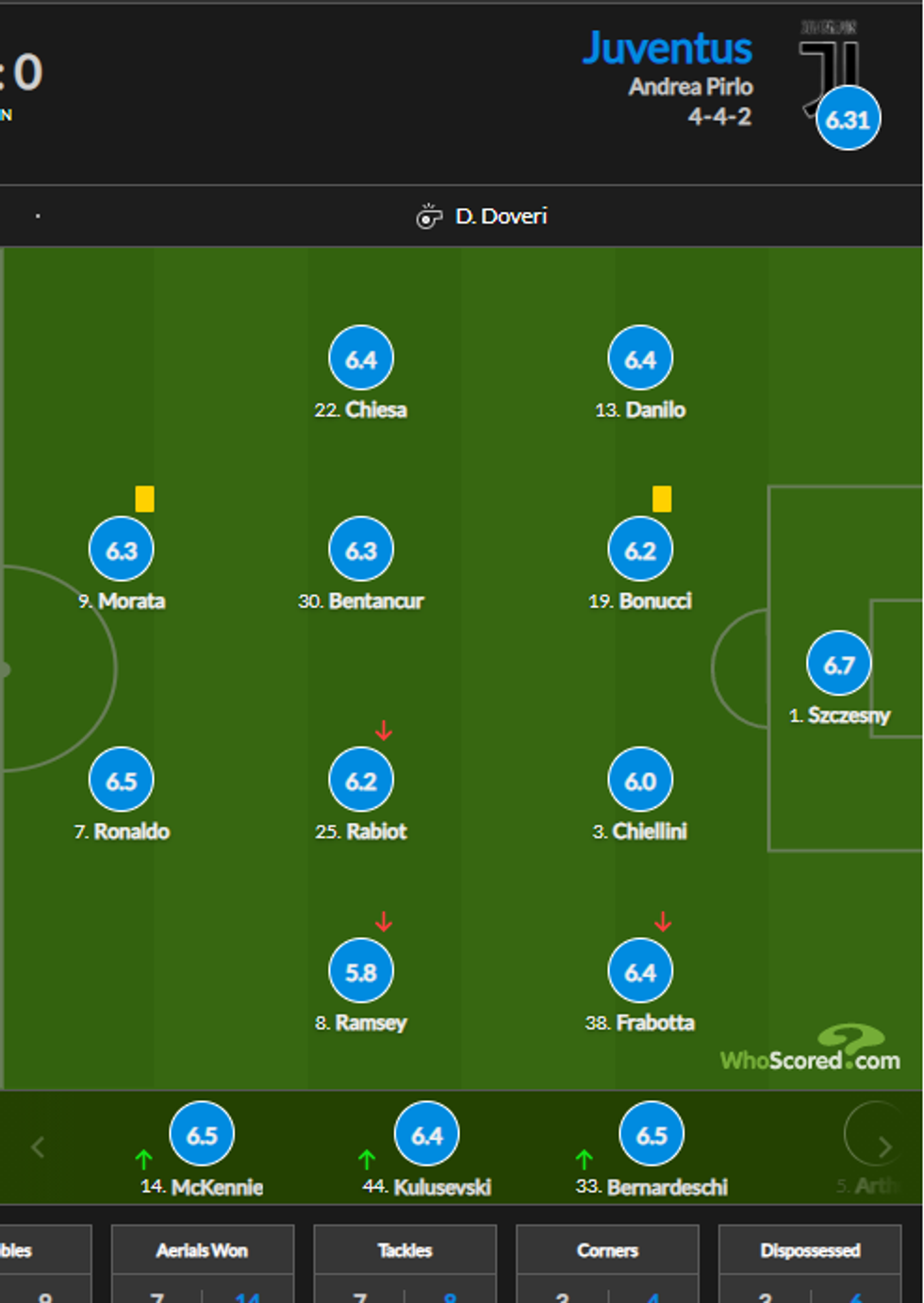Screen dimensions: 924x1303
Task: Click the Juventus team rating 6.31 badge
Action: (848, 120)
